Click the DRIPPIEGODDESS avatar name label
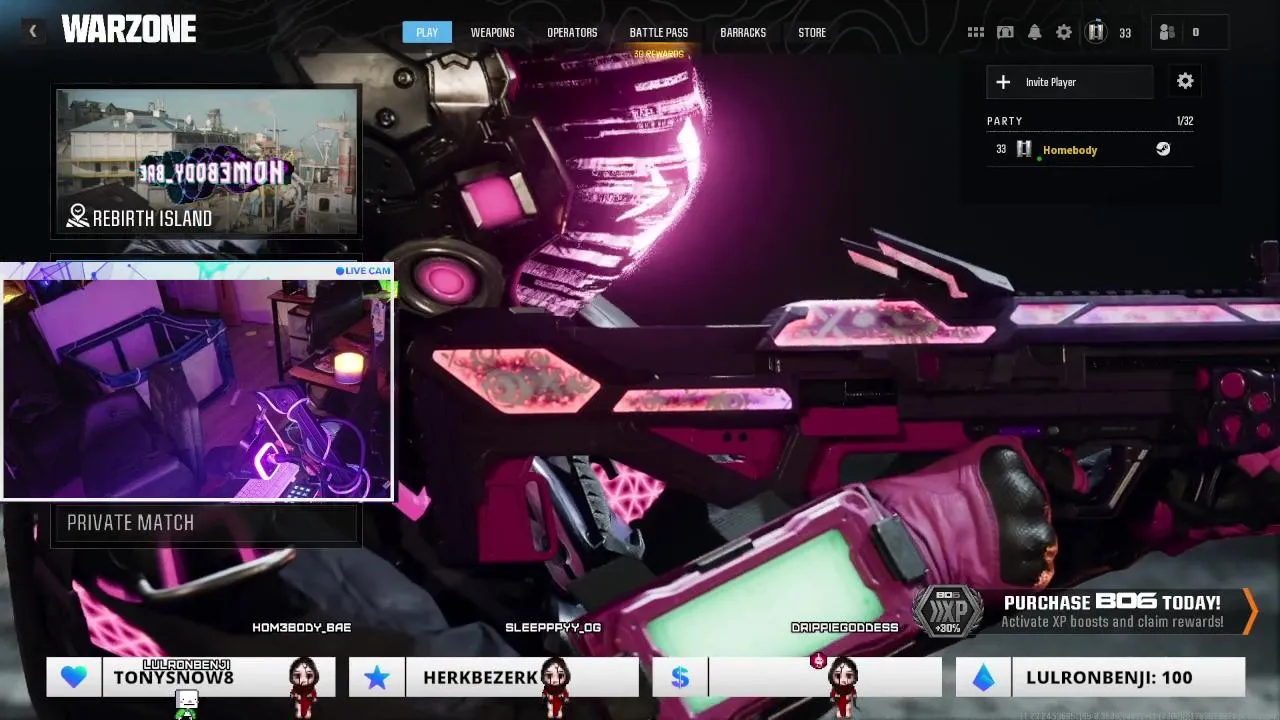 tap(844, 627)
